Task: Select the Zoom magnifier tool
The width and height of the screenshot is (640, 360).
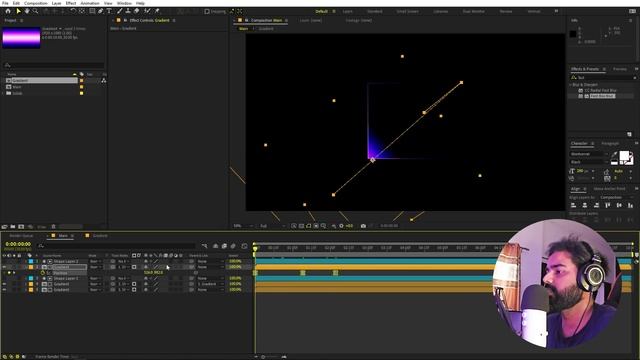Action: click(x=36, y=11)
